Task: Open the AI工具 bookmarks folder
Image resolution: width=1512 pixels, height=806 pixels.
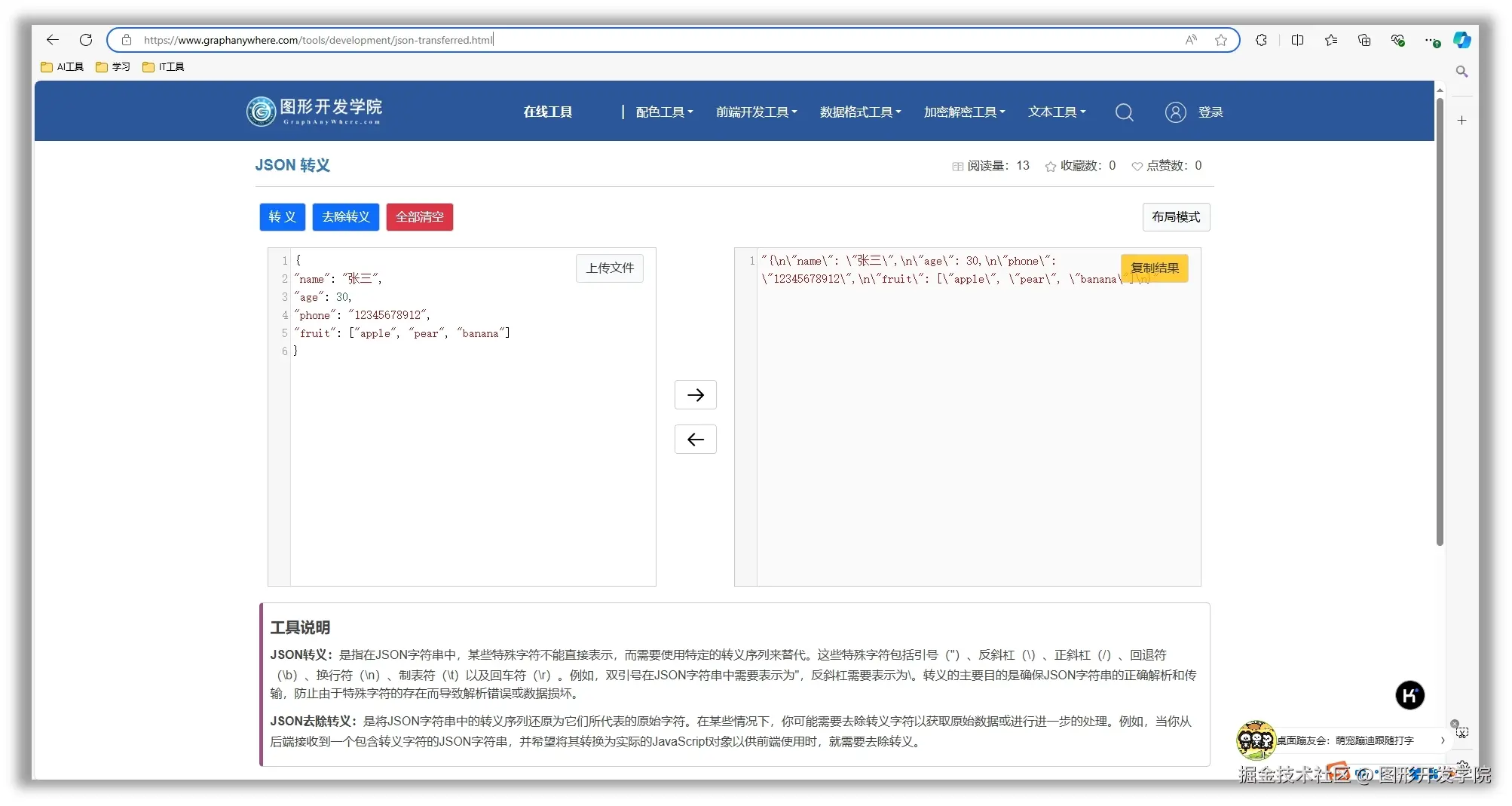Action: (62, 66)
